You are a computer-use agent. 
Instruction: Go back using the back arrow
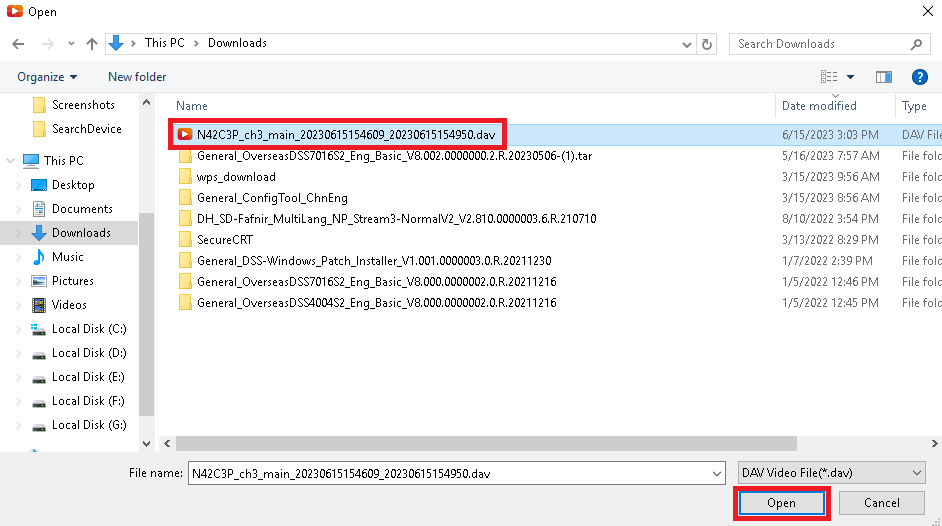(x=18, y=44)
